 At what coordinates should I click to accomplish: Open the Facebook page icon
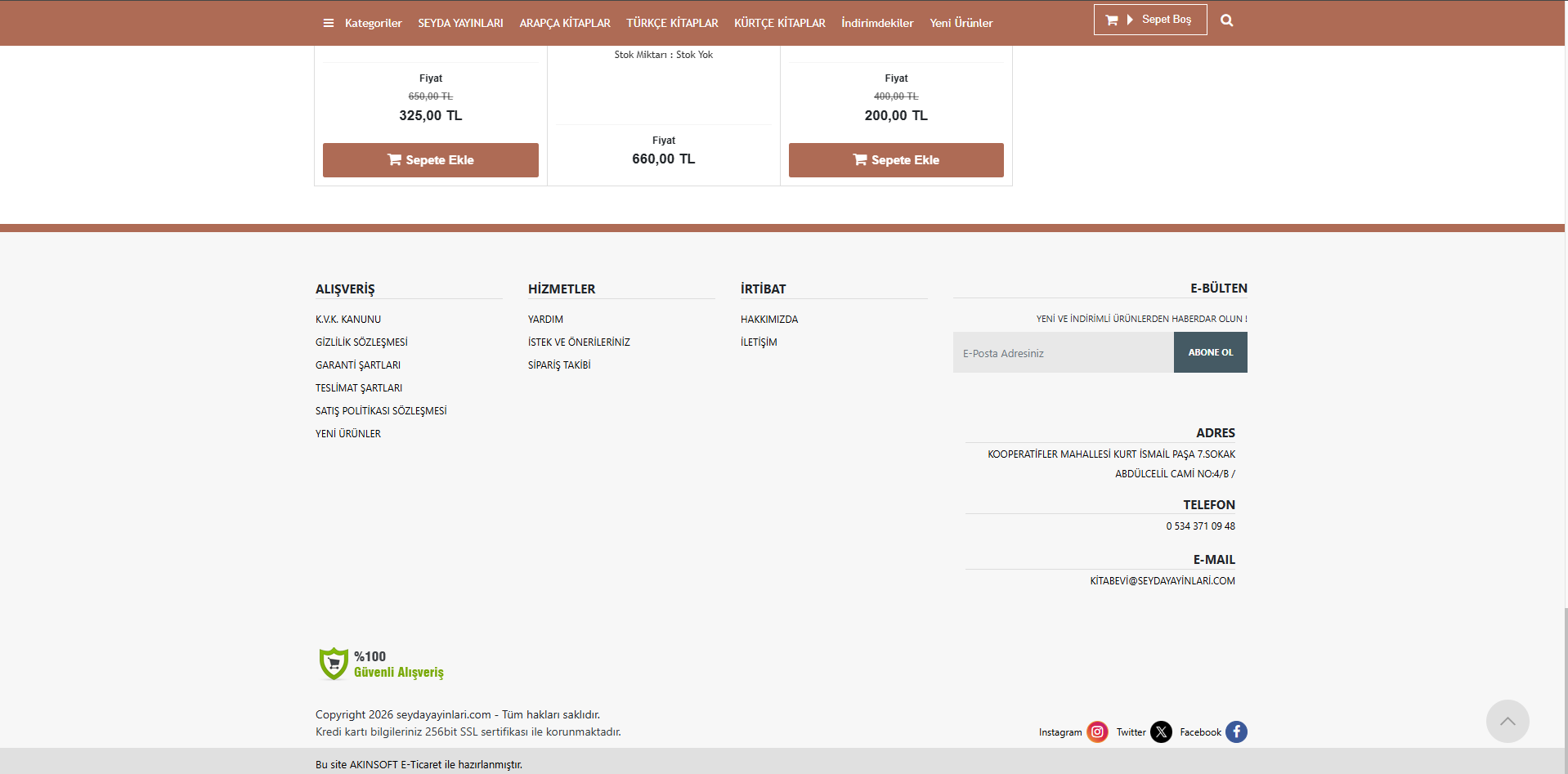coord(1236,731)
